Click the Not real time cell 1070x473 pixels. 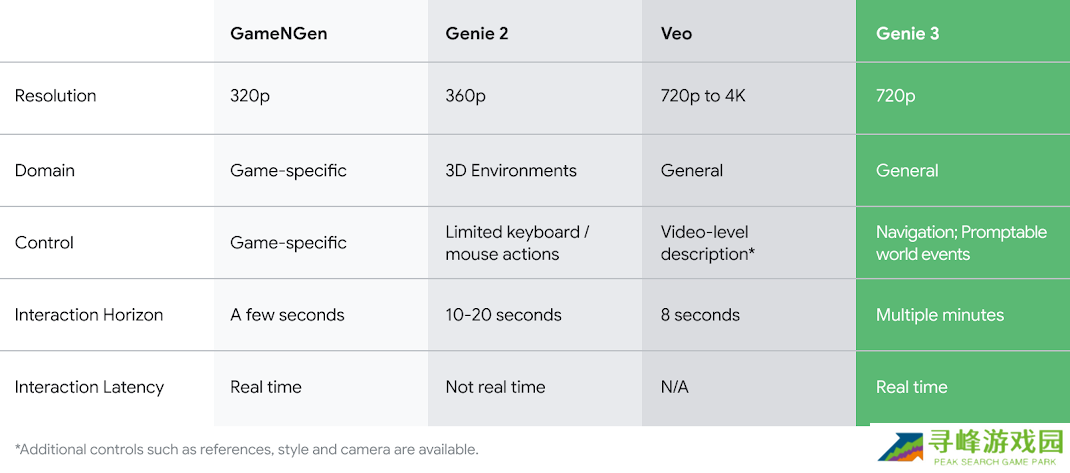[495, 387]
